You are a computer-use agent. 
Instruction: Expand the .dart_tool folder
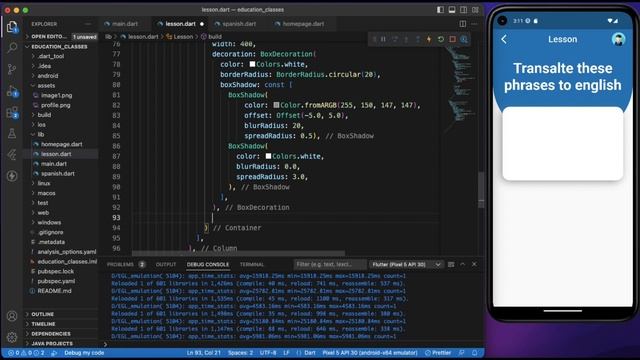point(51,56)
